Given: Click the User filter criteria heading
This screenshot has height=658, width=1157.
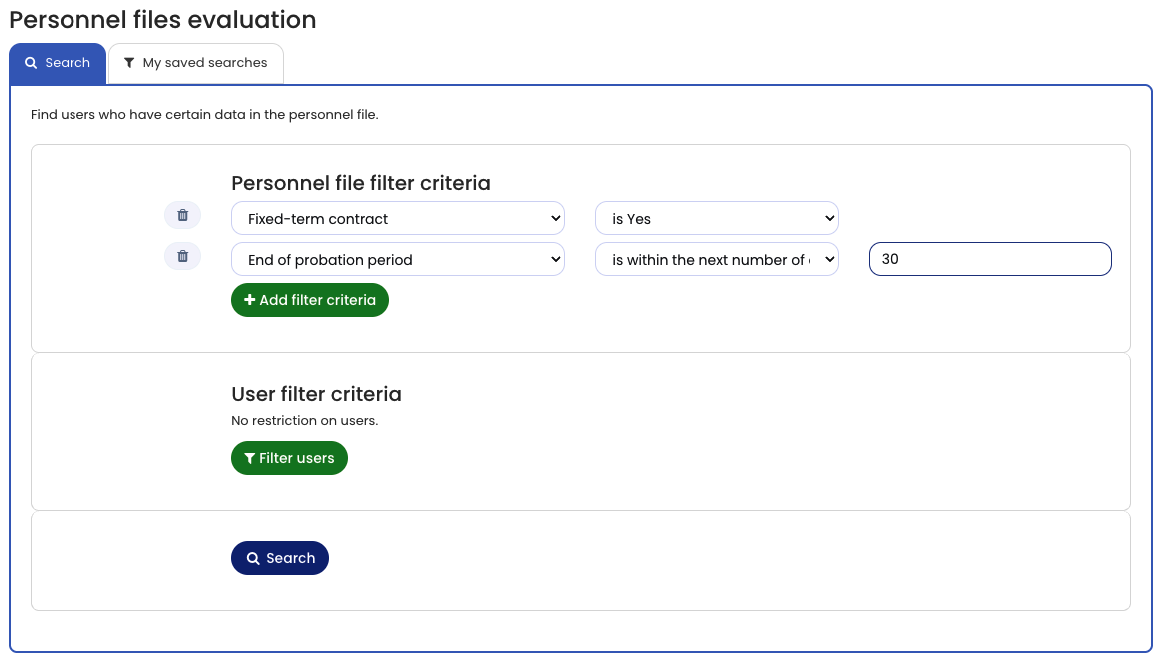Looking at the screenshot, I should click(316, 394).
